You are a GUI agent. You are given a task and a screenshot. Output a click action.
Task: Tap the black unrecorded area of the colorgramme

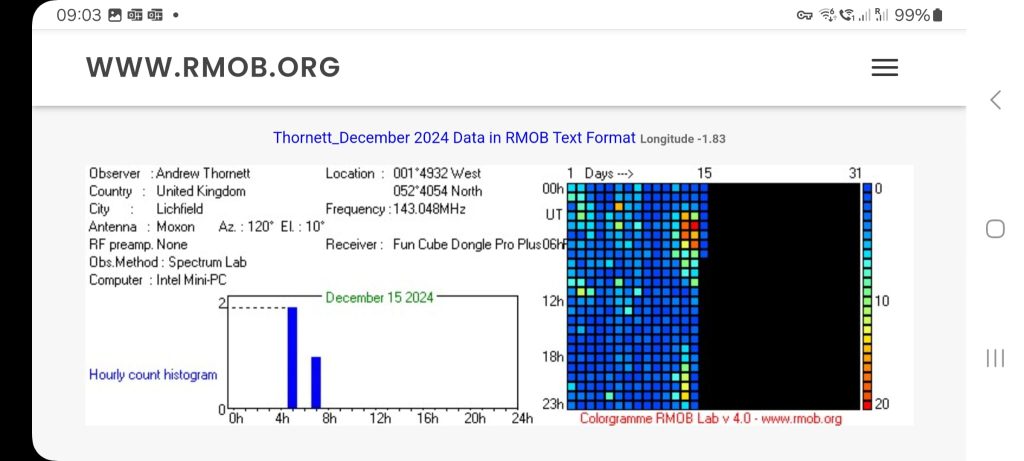tap(784, 296)
